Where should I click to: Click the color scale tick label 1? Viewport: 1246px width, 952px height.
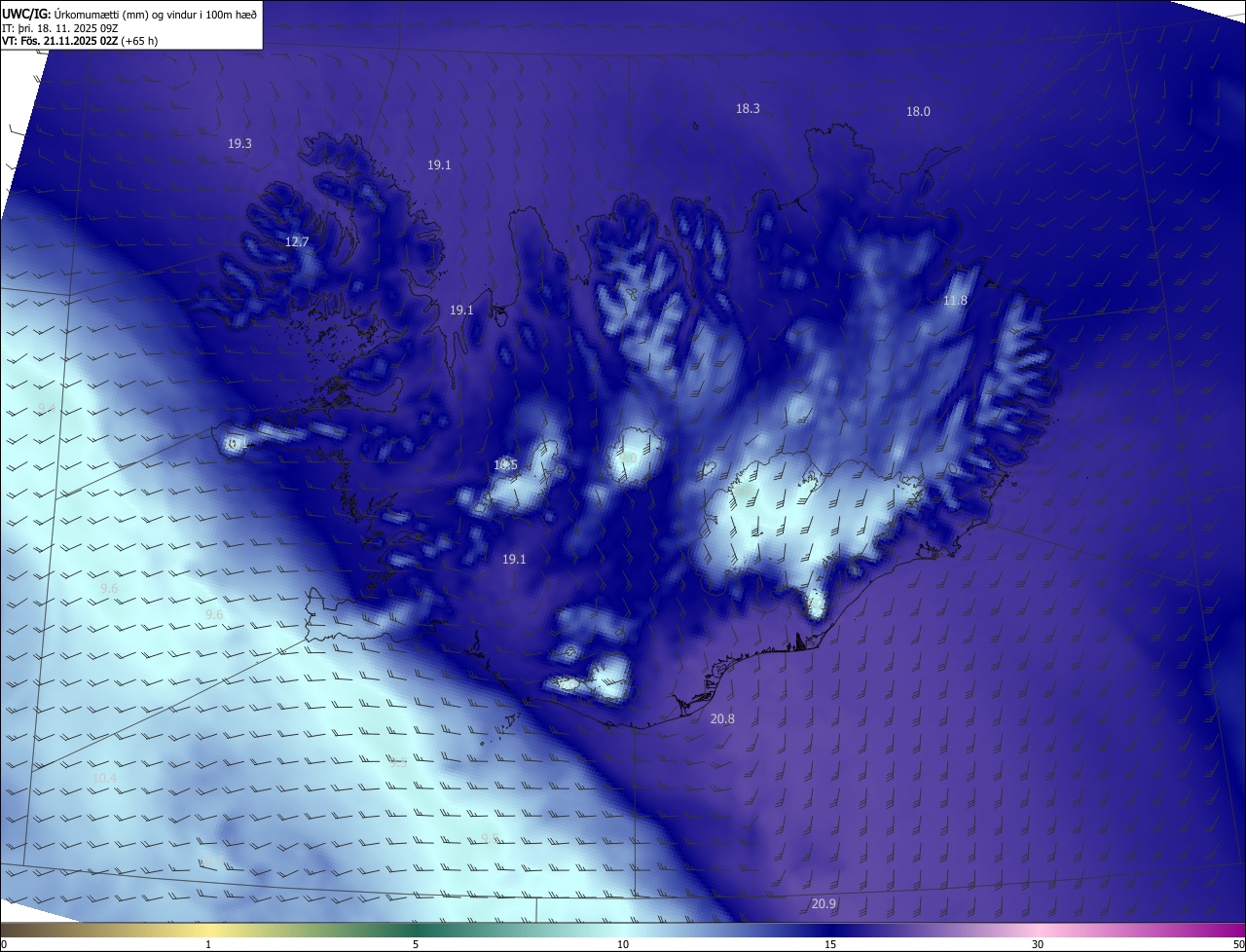[x=208, y=945]
